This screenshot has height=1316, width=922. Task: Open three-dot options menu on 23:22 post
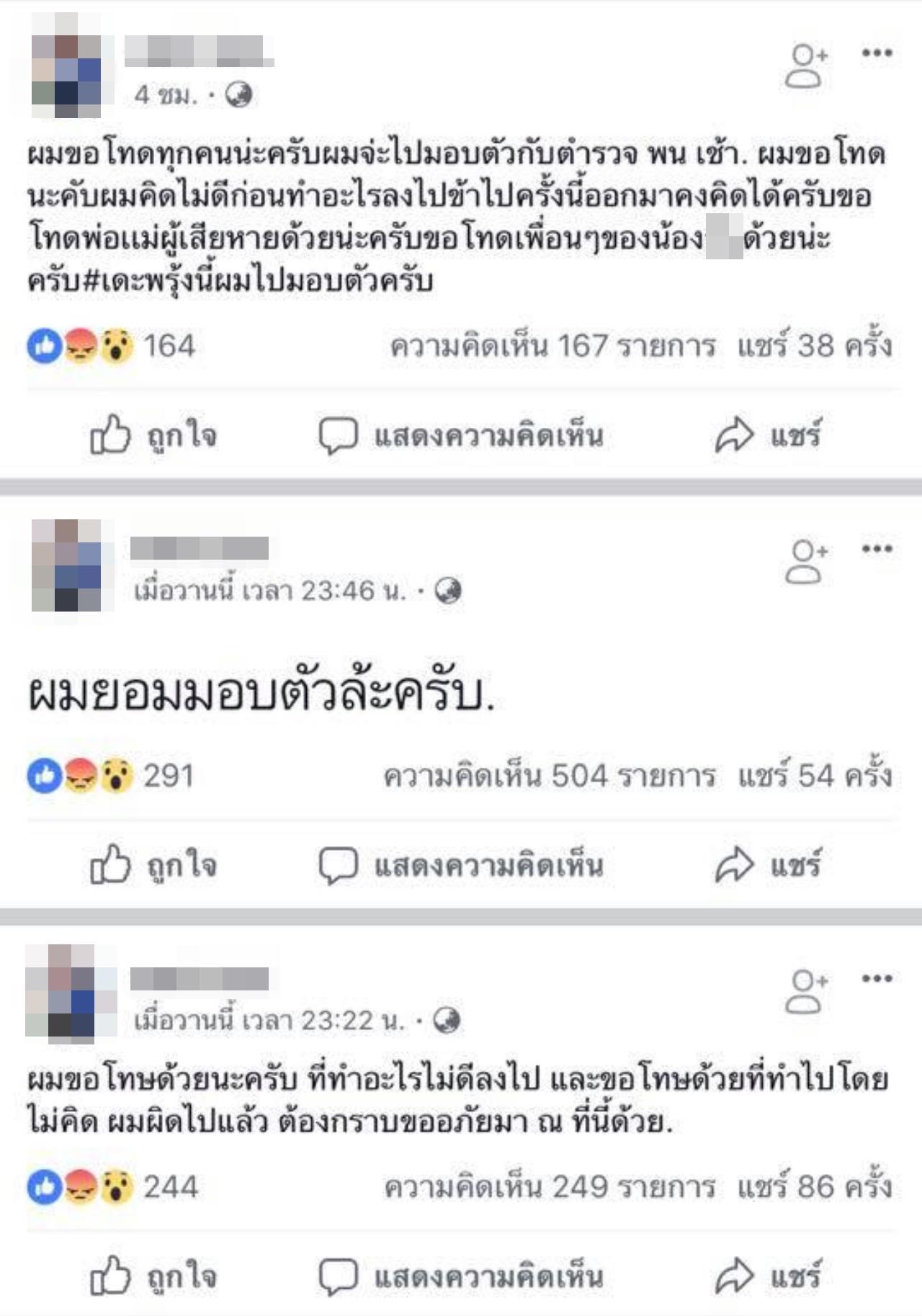click(x=877, y=978)
